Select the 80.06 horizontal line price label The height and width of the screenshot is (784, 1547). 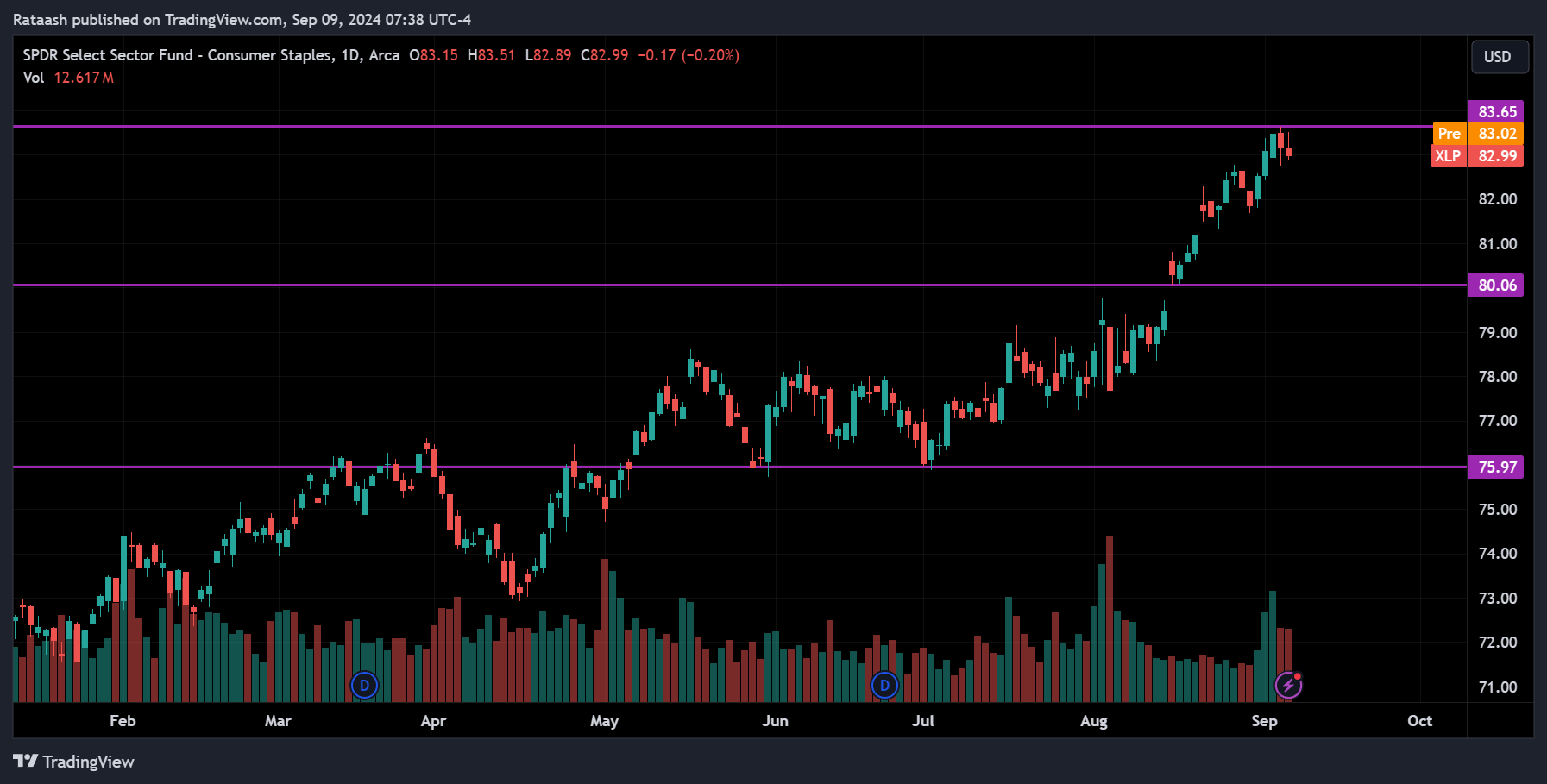[x=1496, y=285]
